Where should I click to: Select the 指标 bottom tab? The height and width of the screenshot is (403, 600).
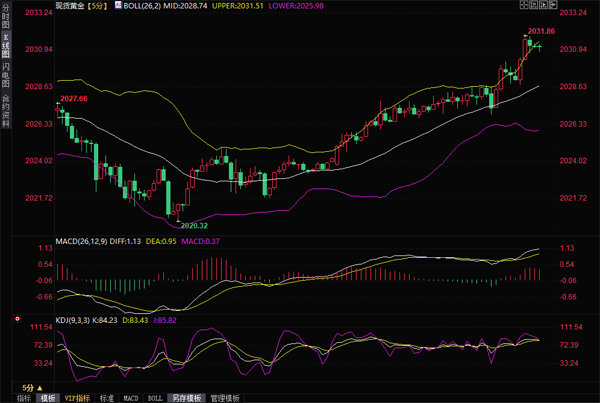[x=24, y=398]
